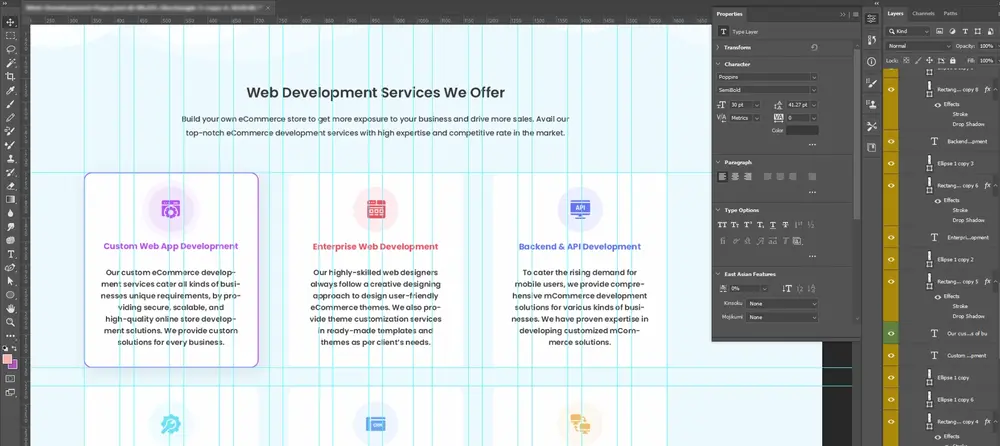Select the Eyedropper tool
1000x446 pixels.
click(x=10, y=91)
